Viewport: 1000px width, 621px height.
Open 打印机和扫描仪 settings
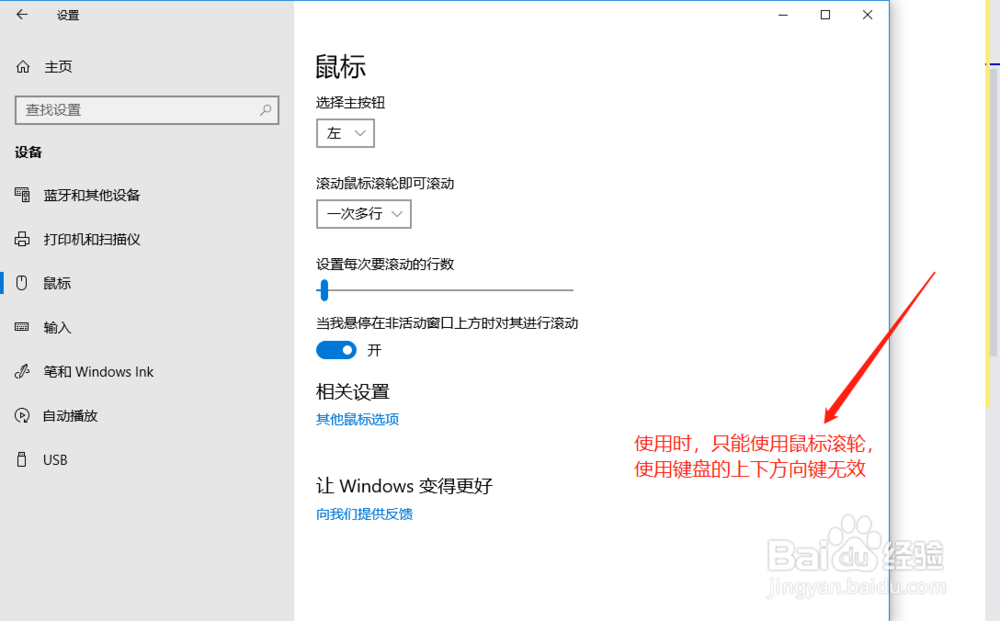[x=92, y=239]
